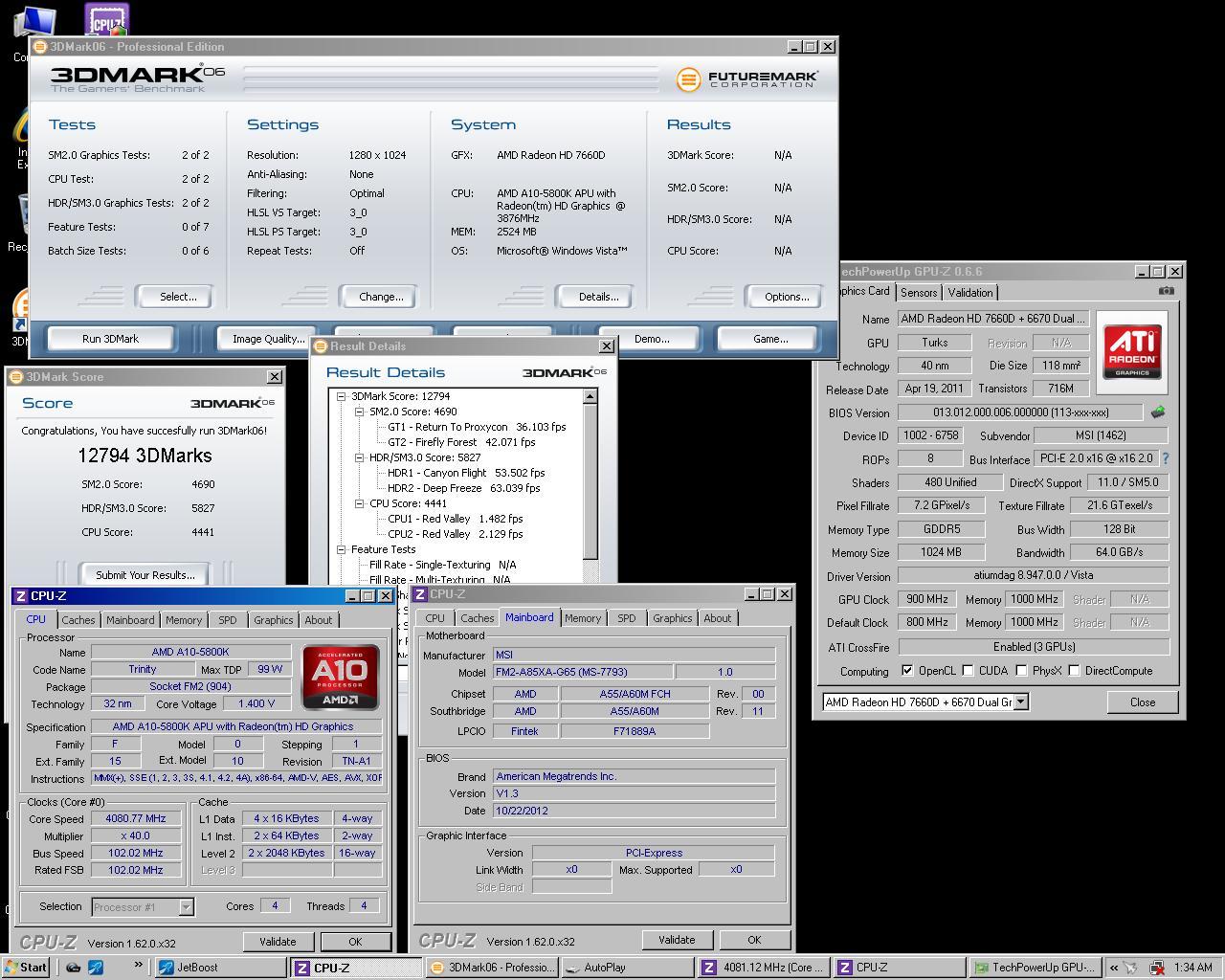The height and width of the screenshot is (980, 1225).
Task: Click the title icon of the 3DMark Score window
Action: (x=16, y=377)
